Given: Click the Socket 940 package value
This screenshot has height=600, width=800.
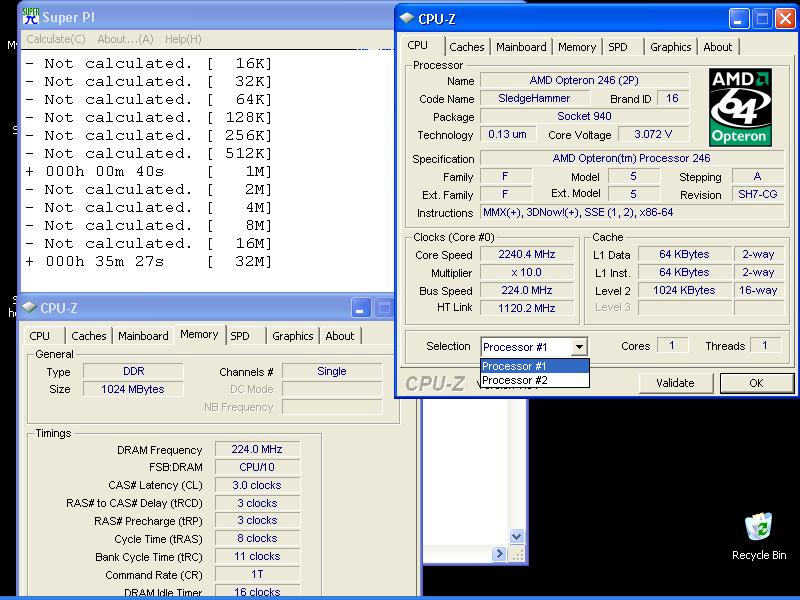Looking at the screenshot, I should coord(584,116).
